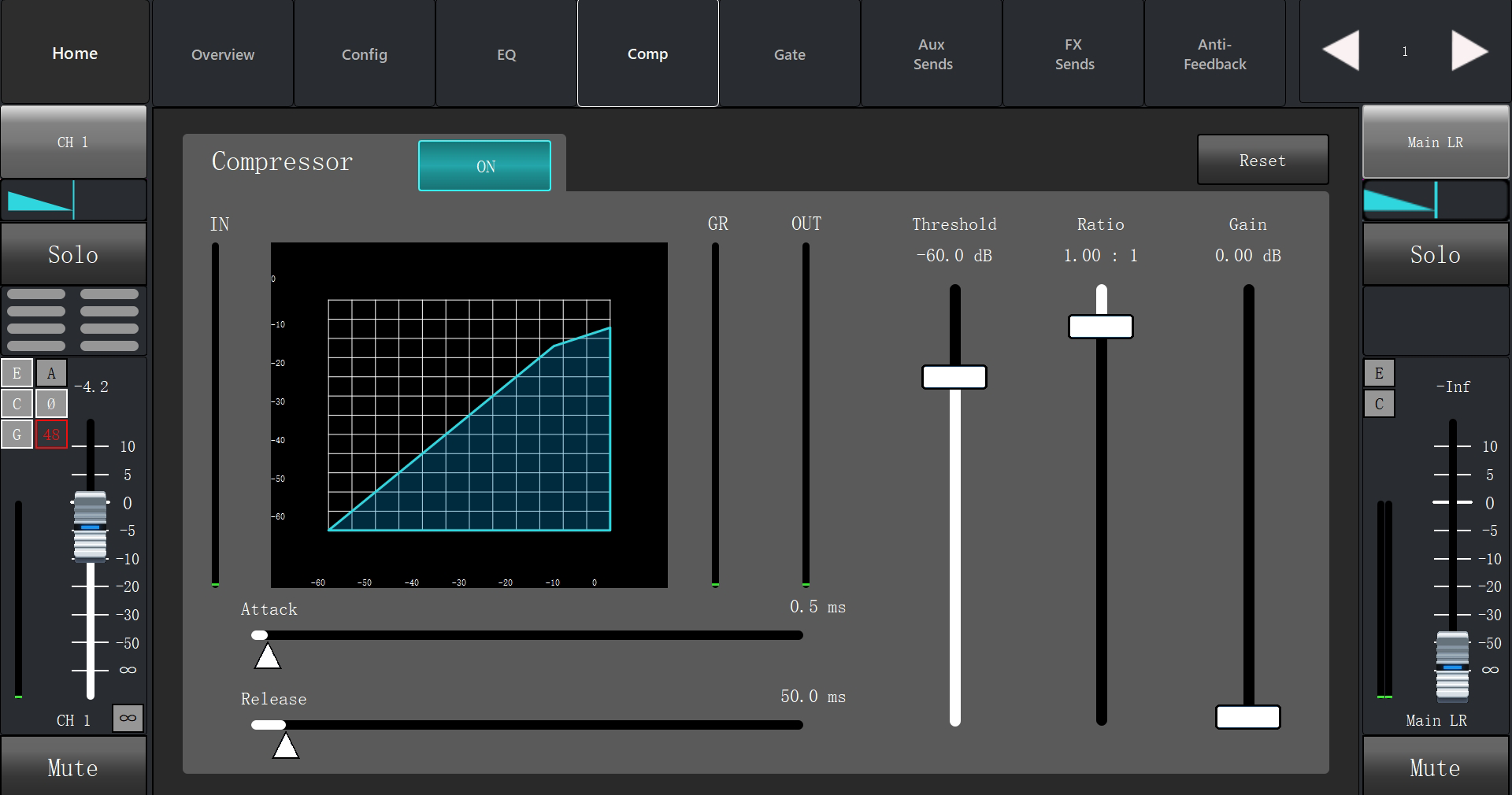Viewport: 1512px width, 795px height.
Task: Go to previous channel with left arrow
Action: (x=1341, y=51)
